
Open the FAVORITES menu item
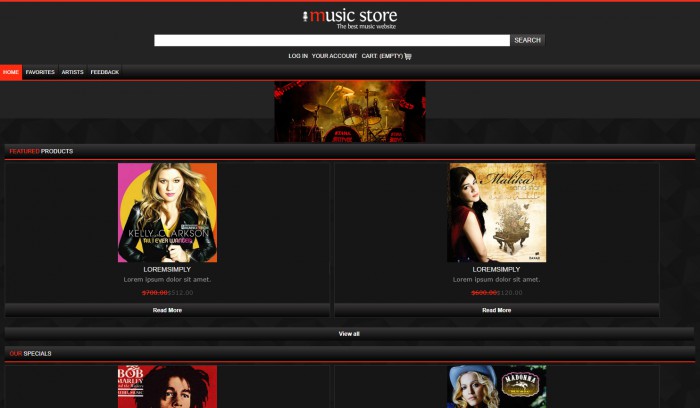point(40,72)
